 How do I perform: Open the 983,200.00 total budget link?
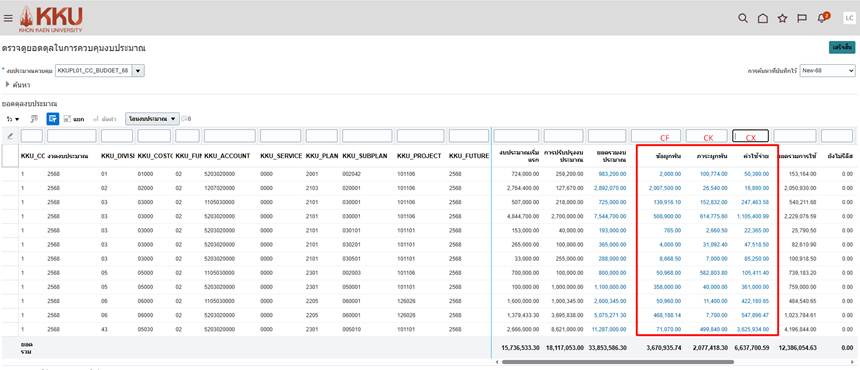(612, 174)
